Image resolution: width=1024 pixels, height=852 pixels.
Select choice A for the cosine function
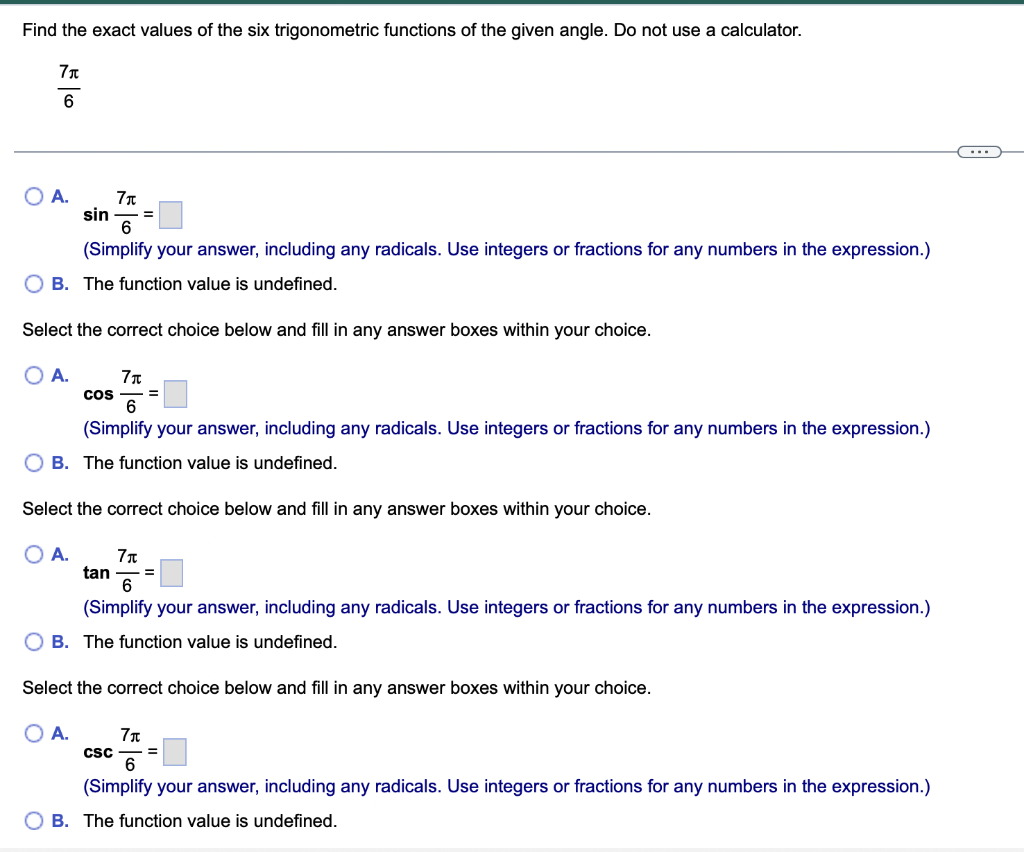click(33, 375)
